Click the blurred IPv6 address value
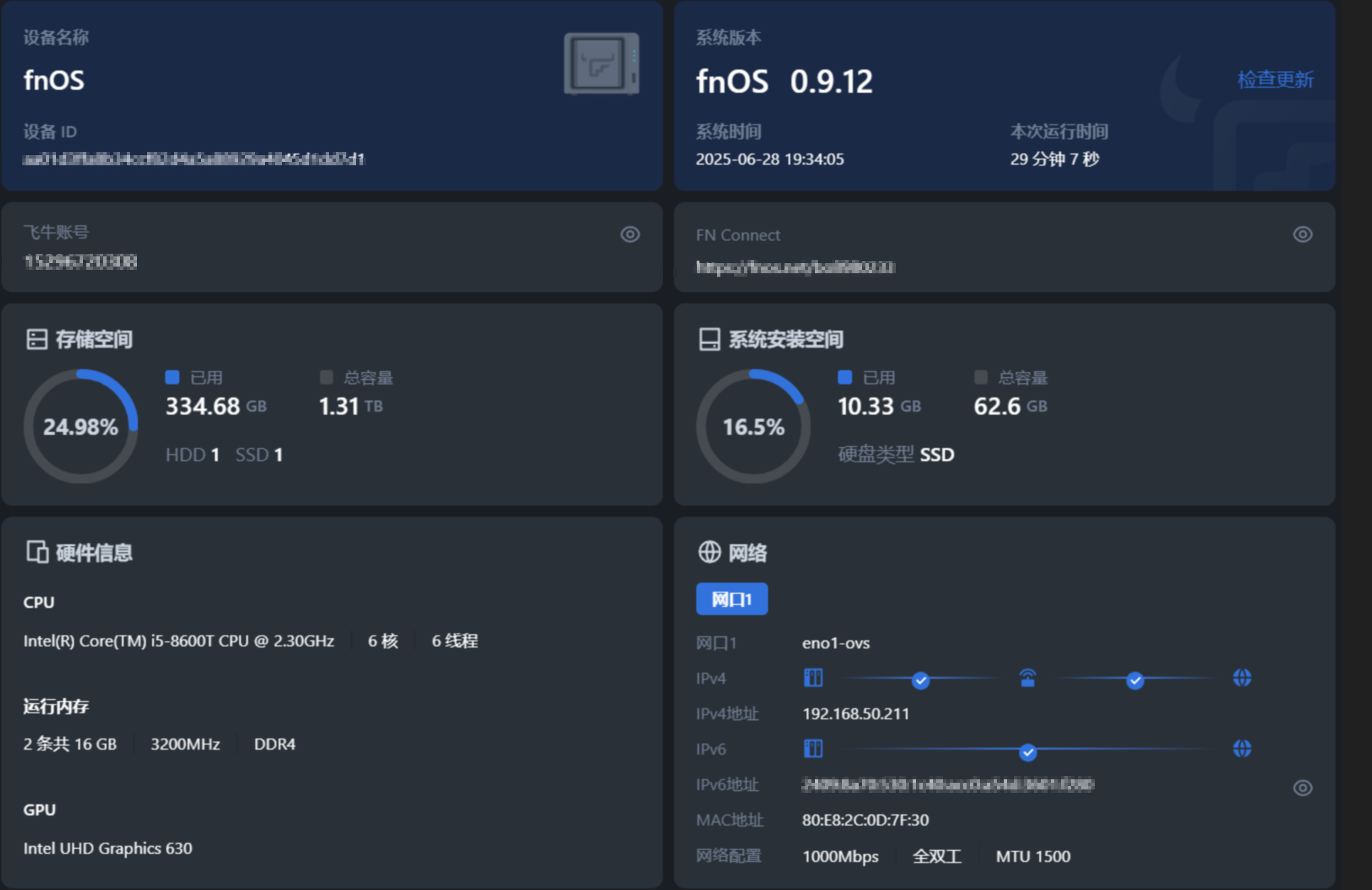 coord(948,785)
